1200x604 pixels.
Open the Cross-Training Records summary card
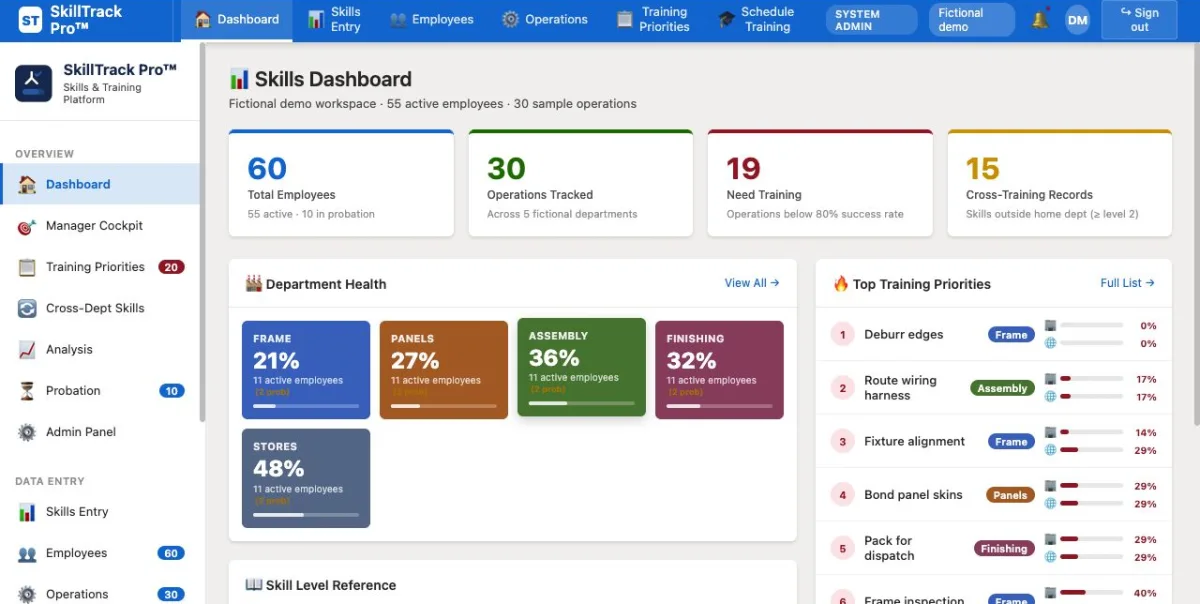coord(1060,183)
